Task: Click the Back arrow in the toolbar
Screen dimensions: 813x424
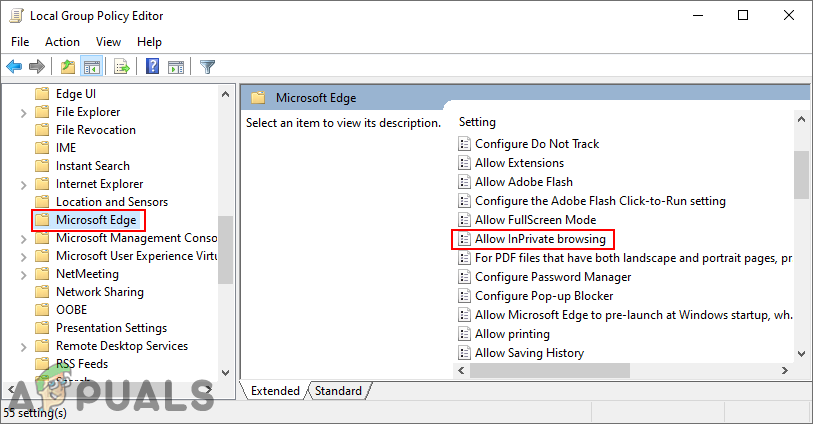Action: coord(14,67)
